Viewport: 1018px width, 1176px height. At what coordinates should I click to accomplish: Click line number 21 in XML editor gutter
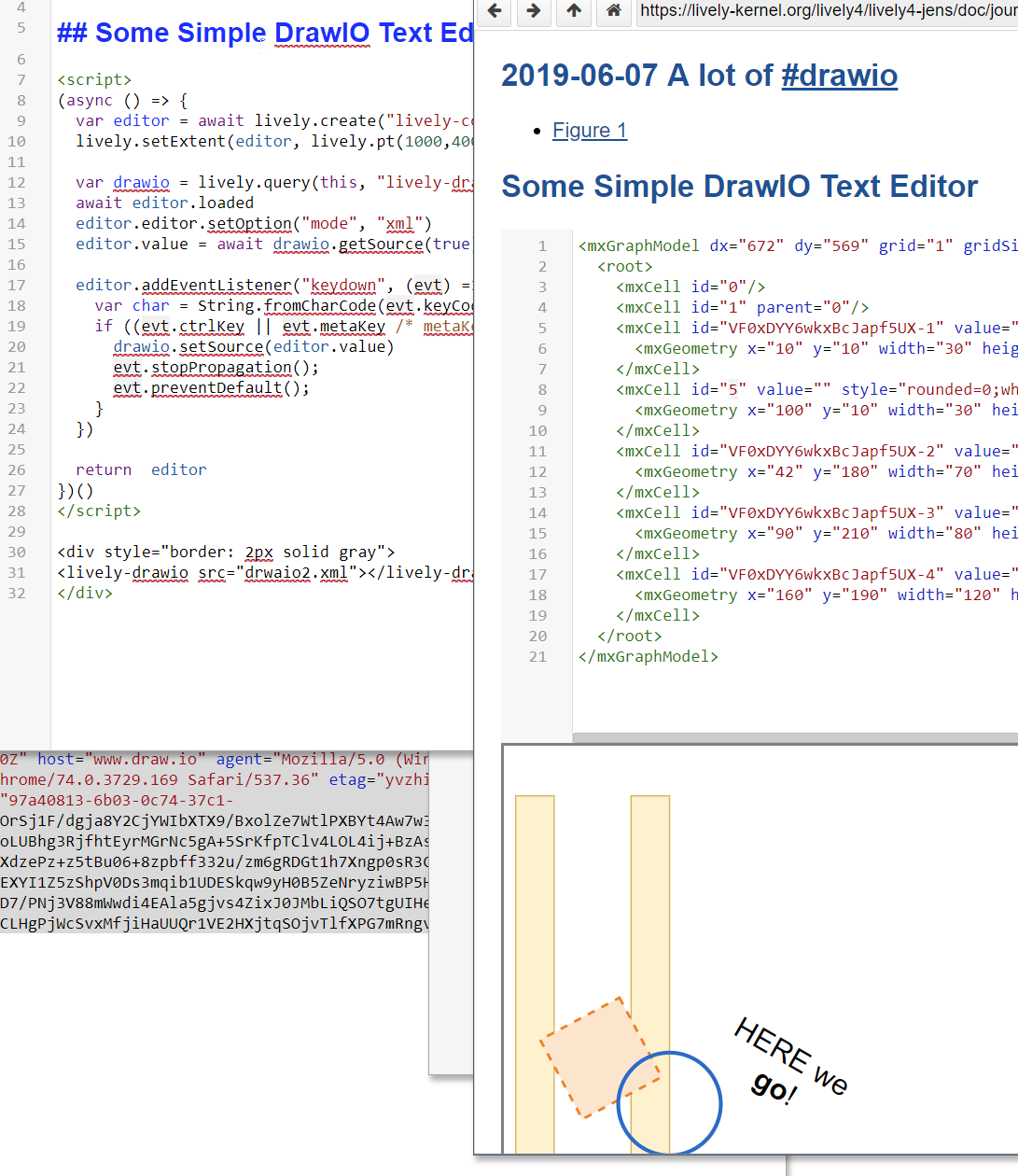coord(537,657)
